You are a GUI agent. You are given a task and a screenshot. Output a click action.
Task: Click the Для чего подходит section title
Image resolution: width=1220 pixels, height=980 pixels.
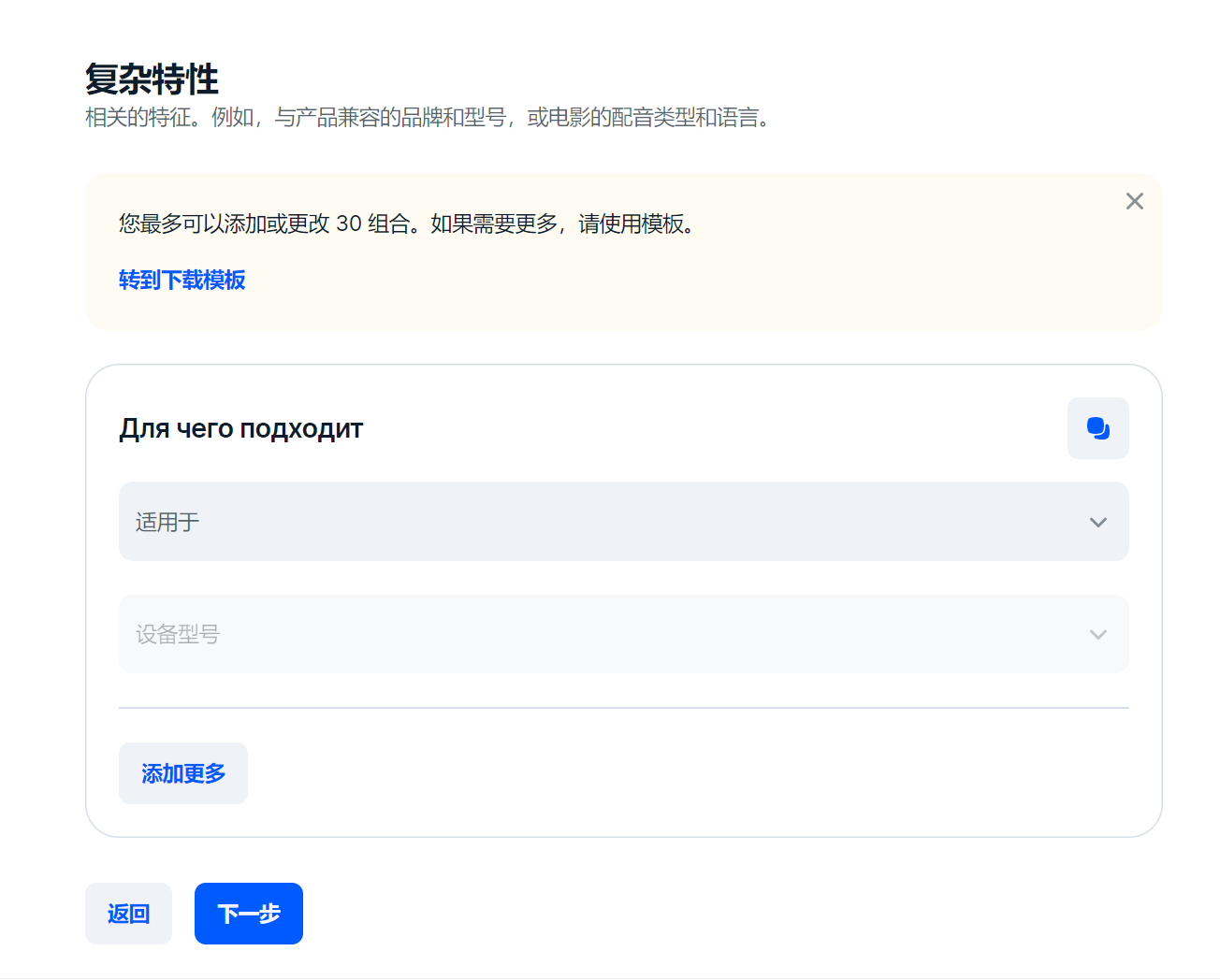coord(240,428)
